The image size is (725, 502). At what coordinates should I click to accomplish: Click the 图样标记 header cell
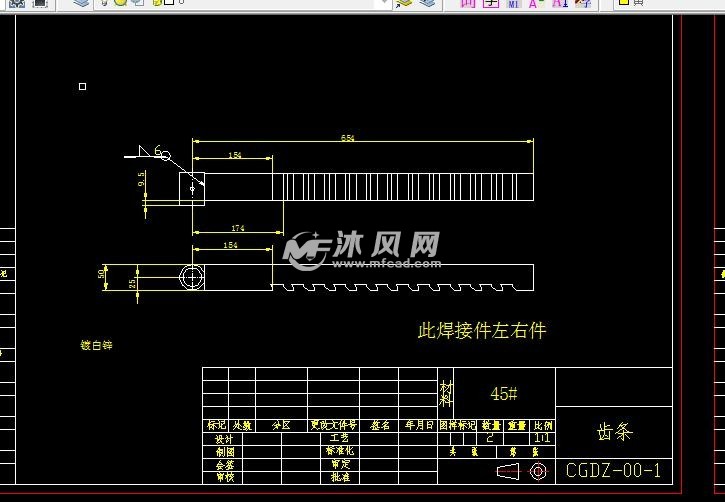click(x=457, y=425)
